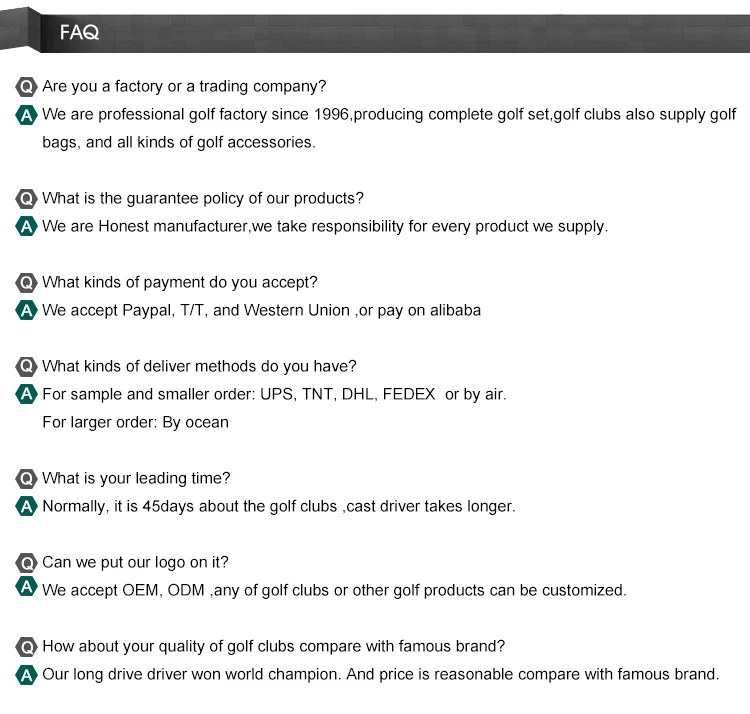Click the Q icon beside payment question
This screenshot has width=750, height=714.
pyautogui.click(x=27, y=283)
